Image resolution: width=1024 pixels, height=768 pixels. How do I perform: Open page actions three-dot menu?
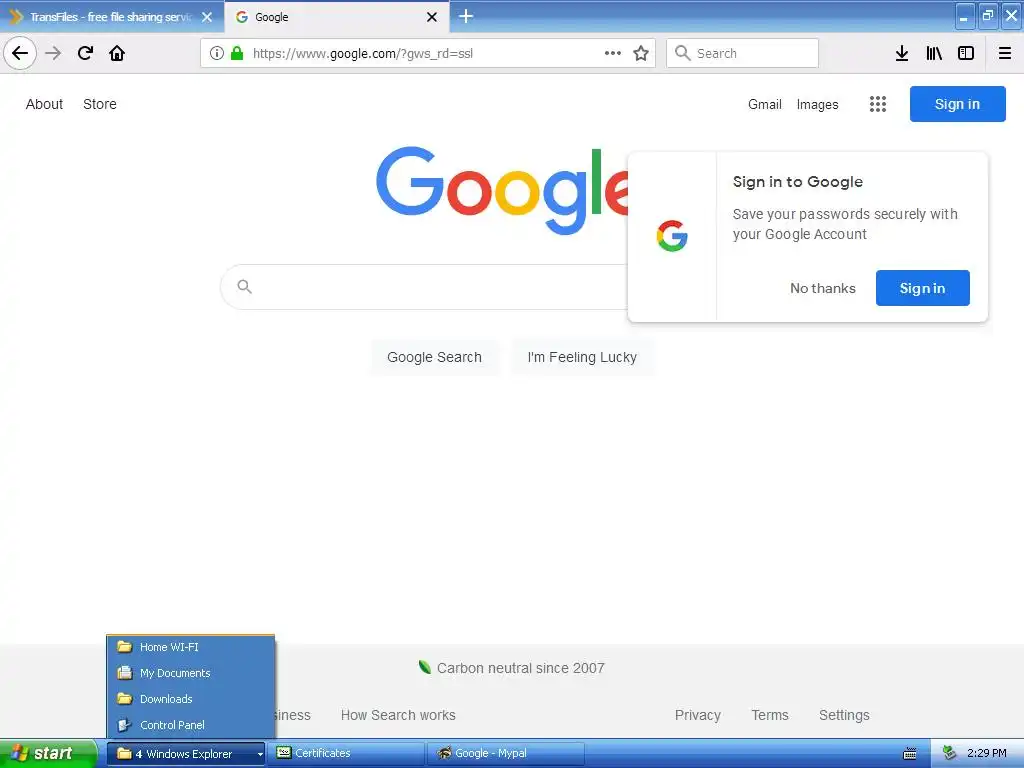click(613, 53)
